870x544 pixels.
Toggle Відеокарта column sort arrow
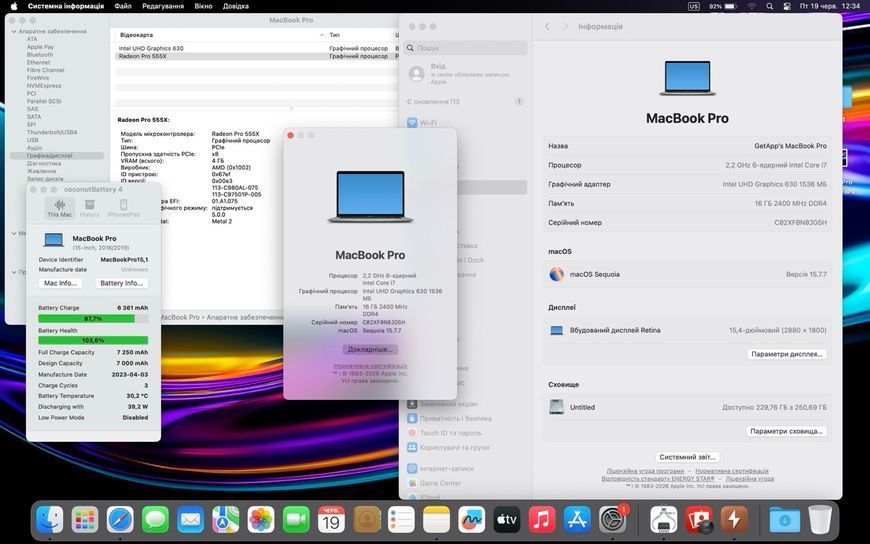pyautogui.click(x=322, y=35)
